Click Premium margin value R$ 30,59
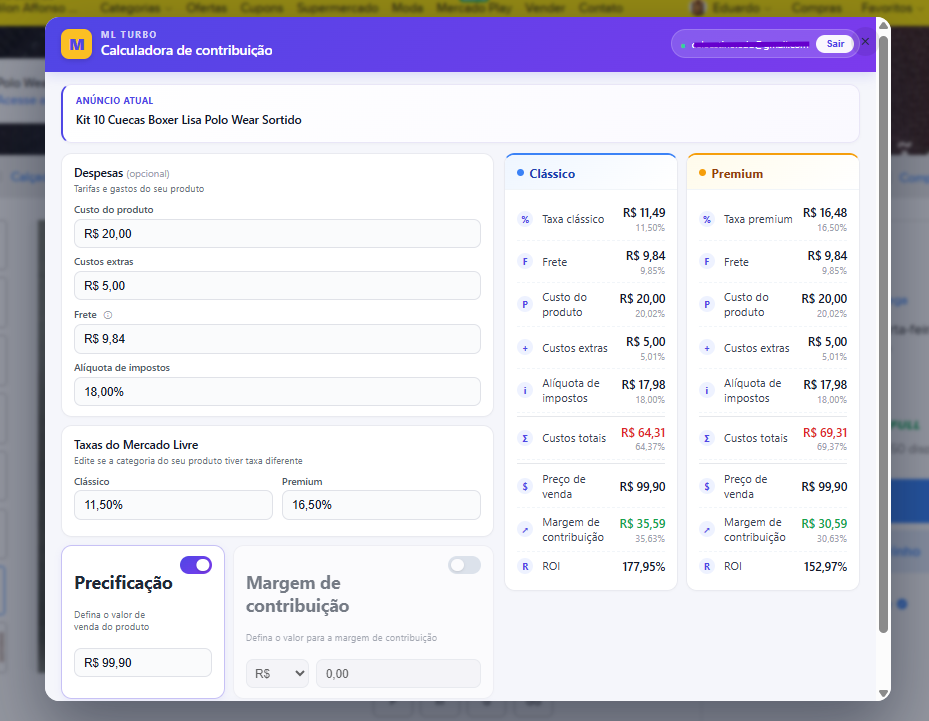Image resolution: width=929 pixels, height=721 pixels. pyautogui.click(x=824, y=524)
